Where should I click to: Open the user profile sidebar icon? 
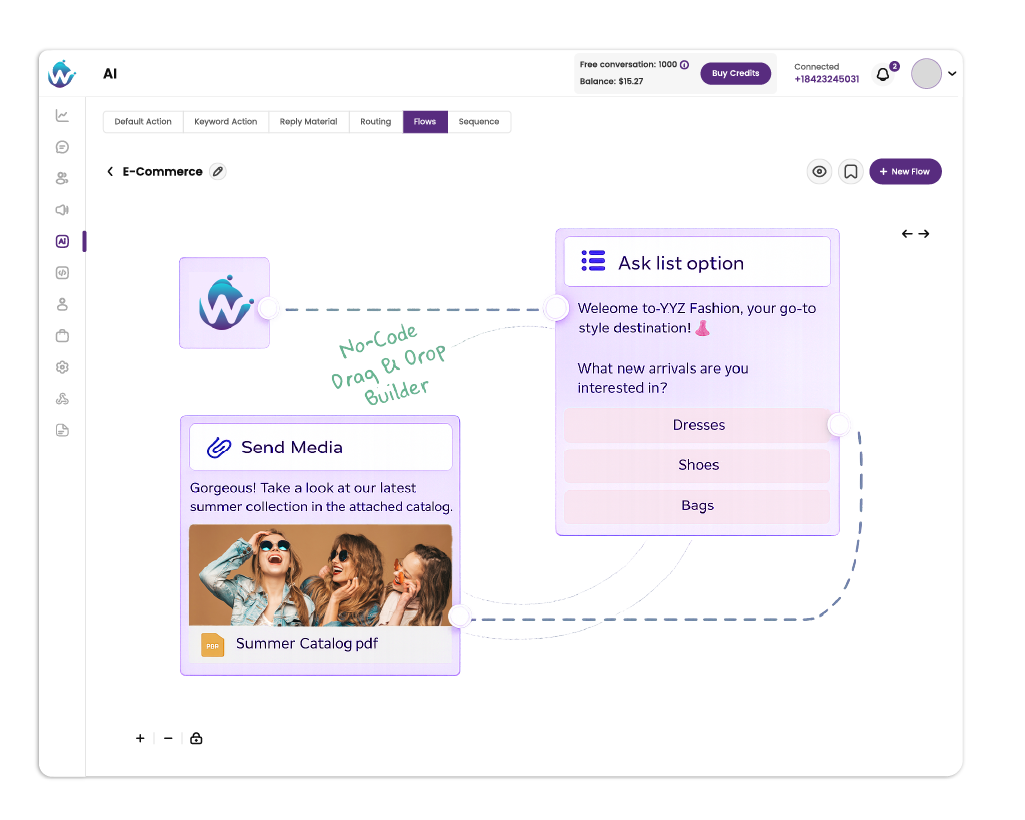pyautogui.click(x=62, y=304)
